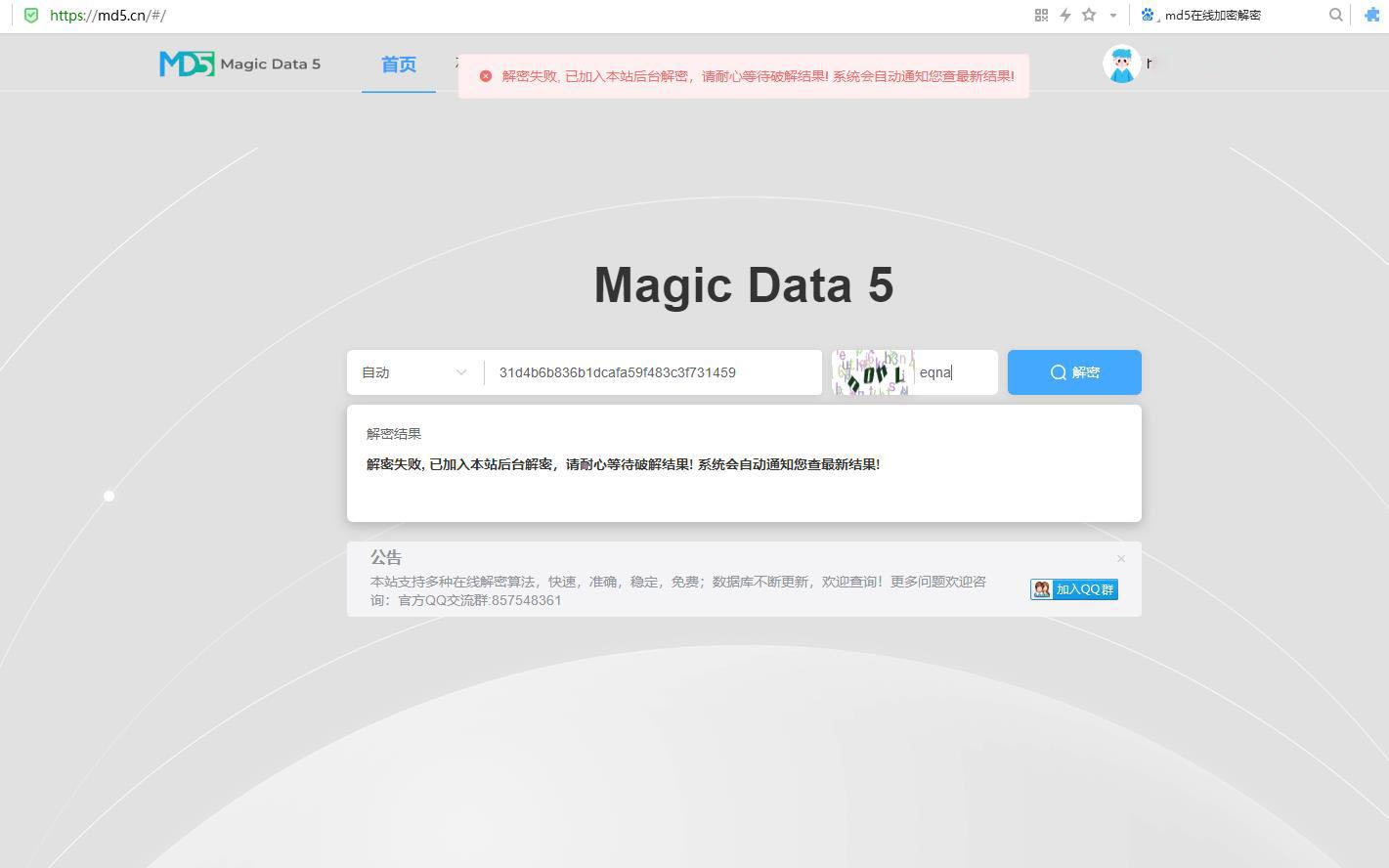Open the blue extensions puzzle icon
The width and height of the screenshot is (1389, 868).
[1371, 15]
